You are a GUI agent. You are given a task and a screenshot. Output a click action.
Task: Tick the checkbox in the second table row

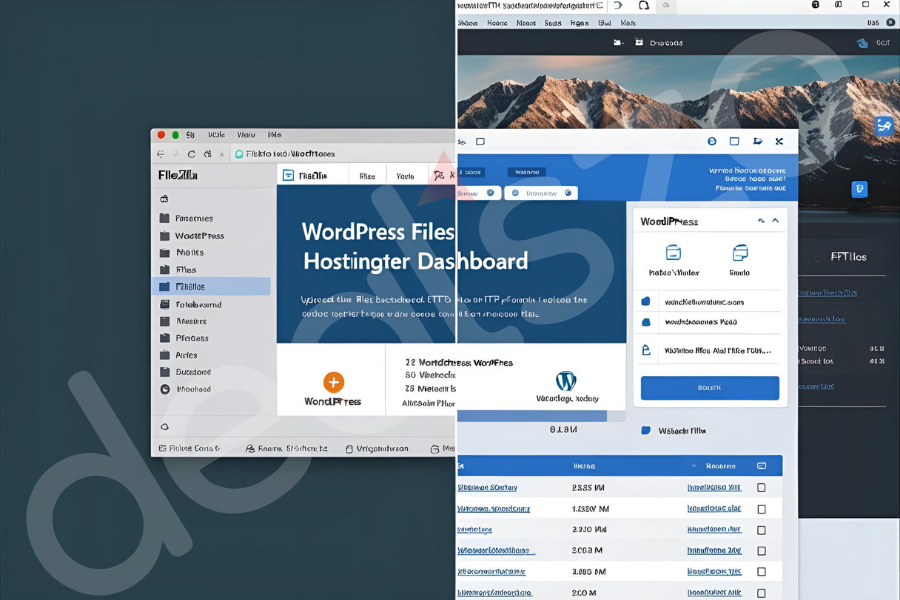point(762,509)
